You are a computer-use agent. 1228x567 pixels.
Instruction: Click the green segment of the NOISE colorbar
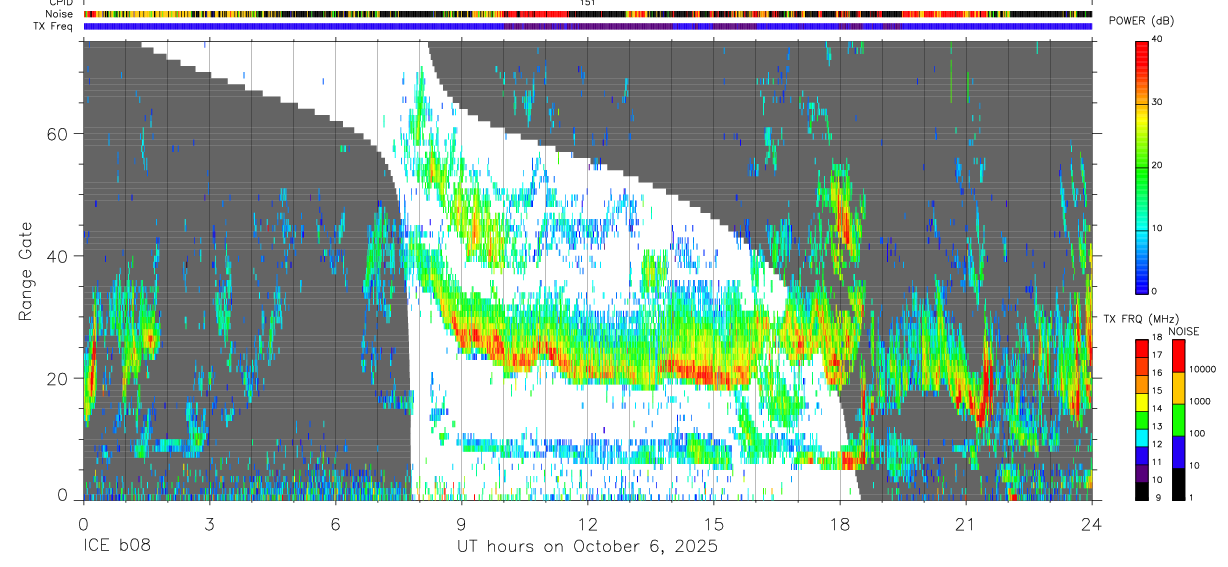[1178, 420]
